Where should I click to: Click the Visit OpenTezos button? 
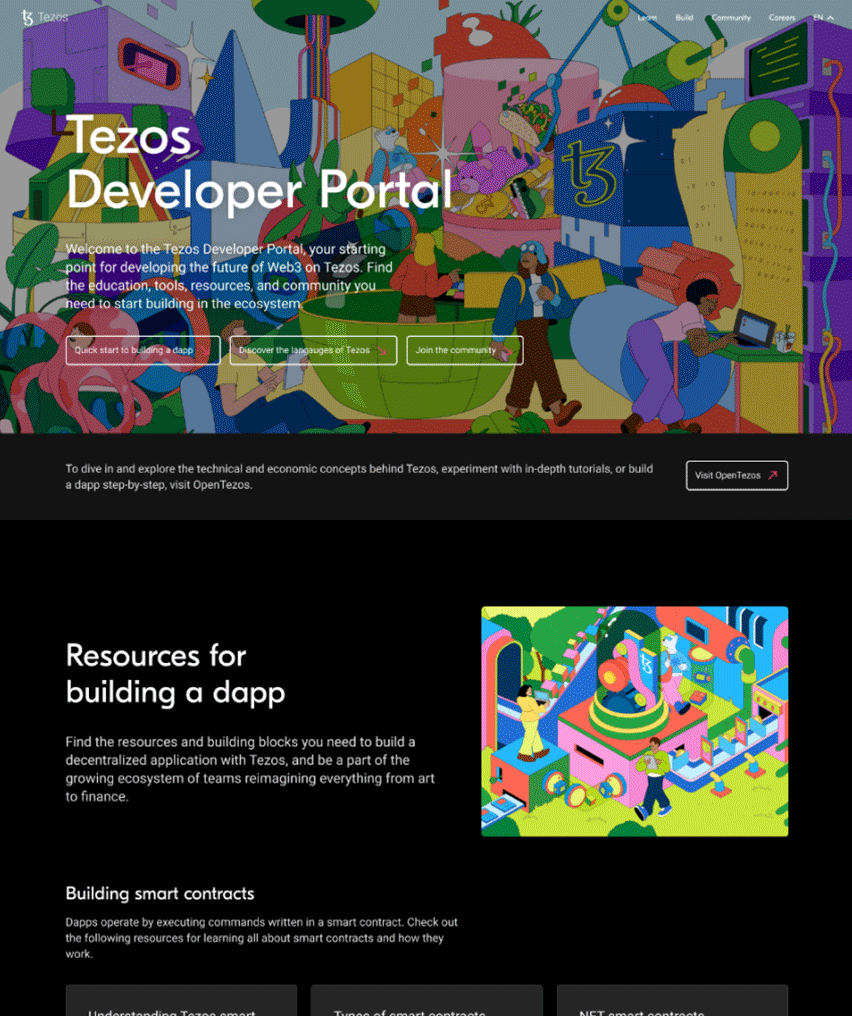click(x=737, y=476)
